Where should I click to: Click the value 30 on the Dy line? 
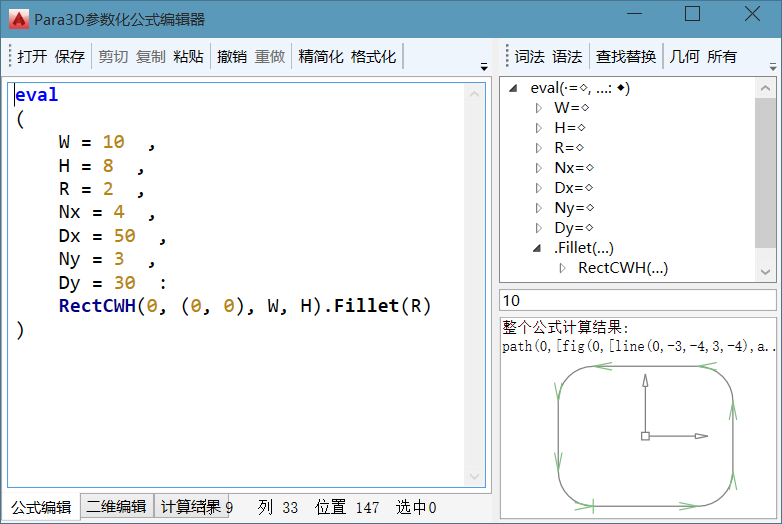pyautogui.click(x=125, y=283)
